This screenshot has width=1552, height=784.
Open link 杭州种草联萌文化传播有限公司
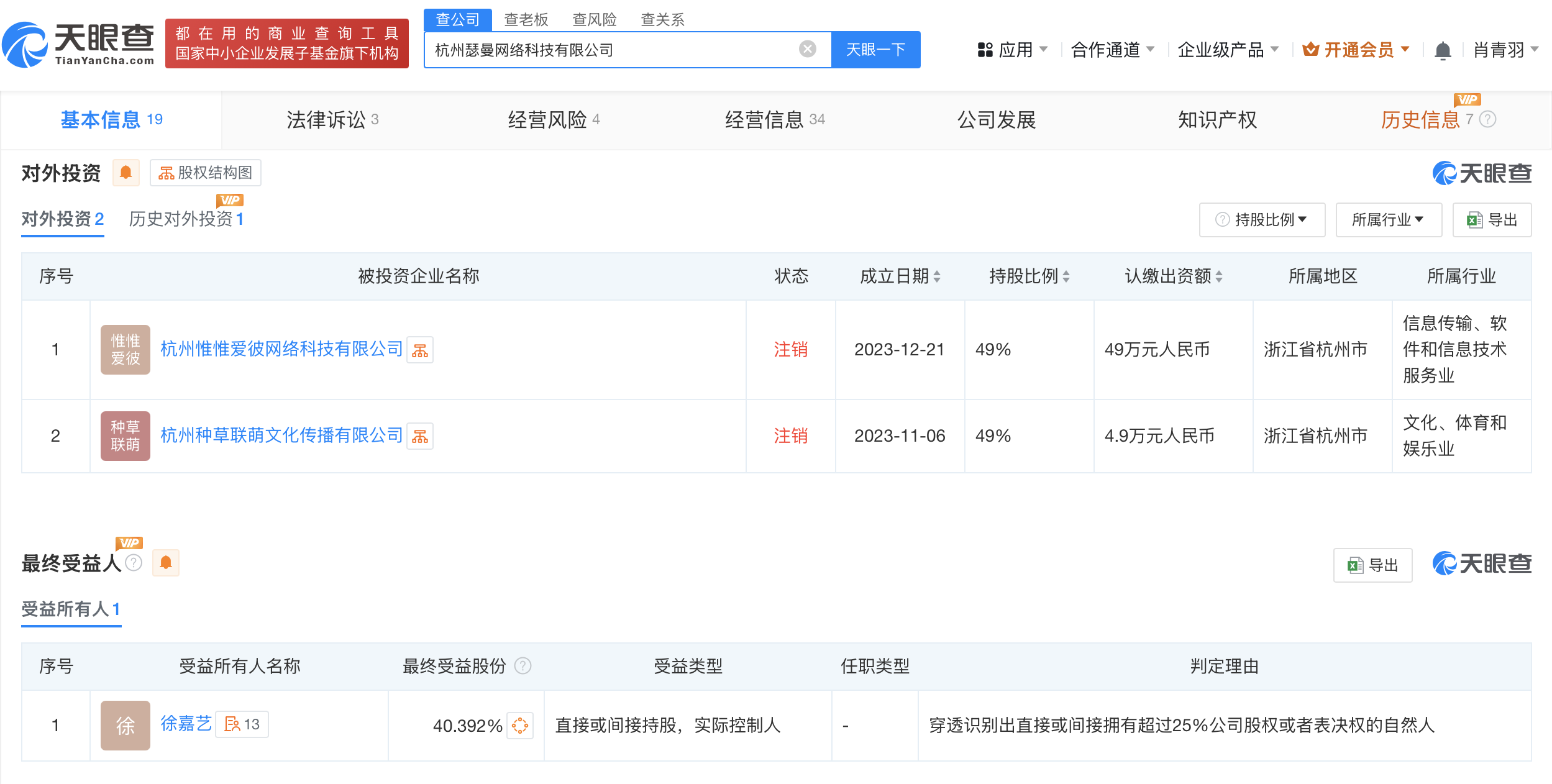tap(282, 435)
